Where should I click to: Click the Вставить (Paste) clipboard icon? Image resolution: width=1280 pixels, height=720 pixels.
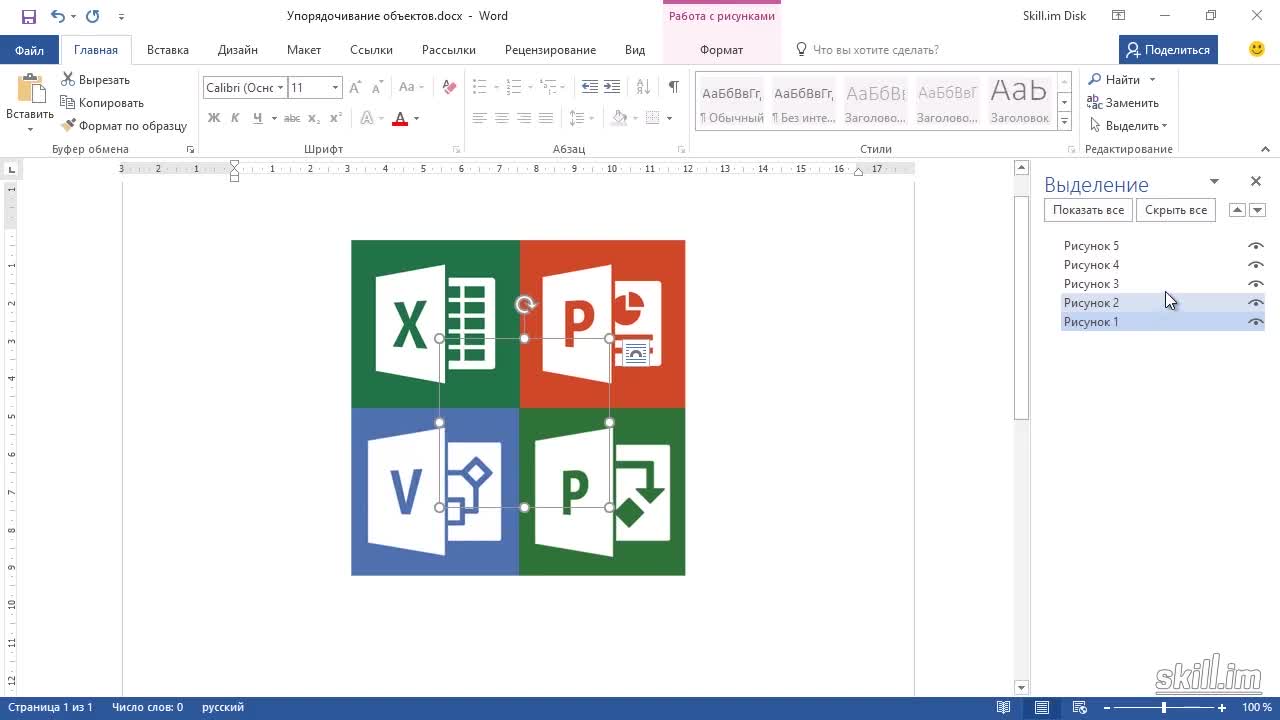click(30, 90)
